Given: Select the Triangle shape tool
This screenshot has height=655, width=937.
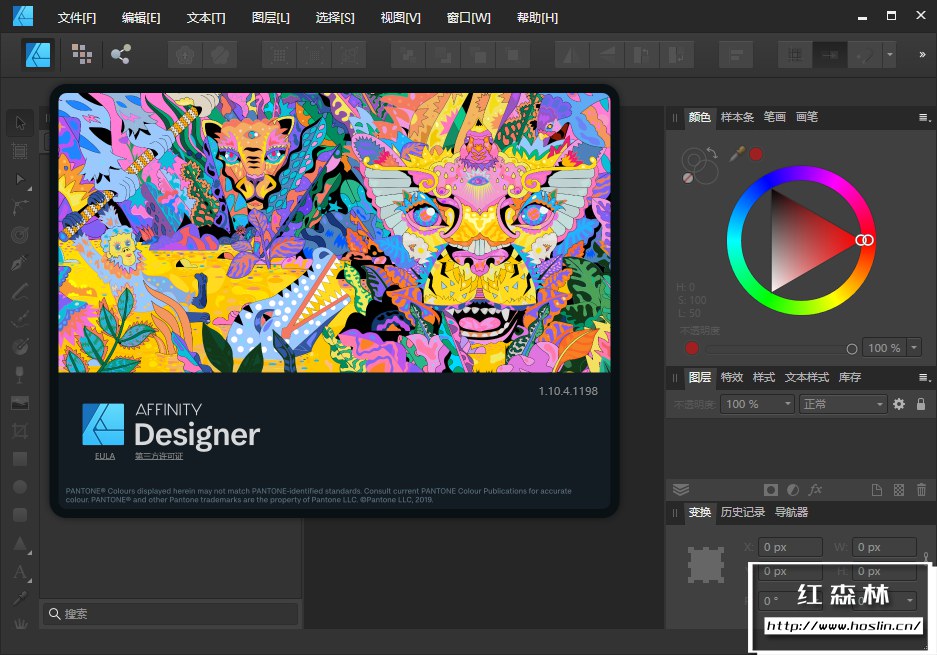Looking at the screenshot, I should tap(20, 543).
